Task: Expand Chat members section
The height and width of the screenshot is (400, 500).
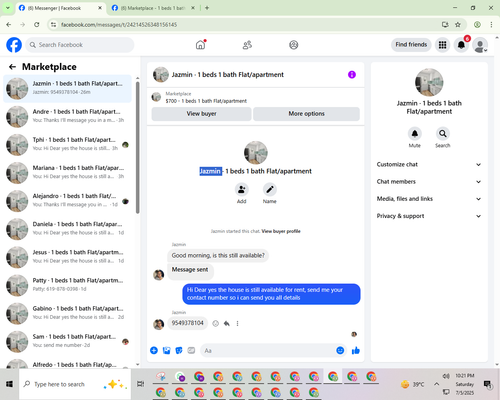Action: click(429, 182)
